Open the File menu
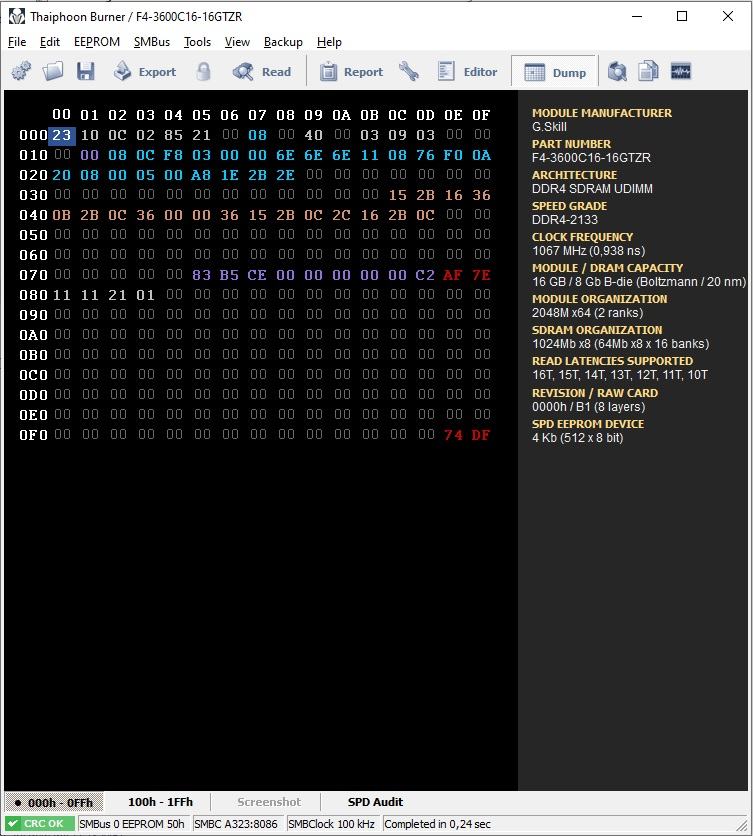Viewport: 753px width, 836px height. point(17,42)
